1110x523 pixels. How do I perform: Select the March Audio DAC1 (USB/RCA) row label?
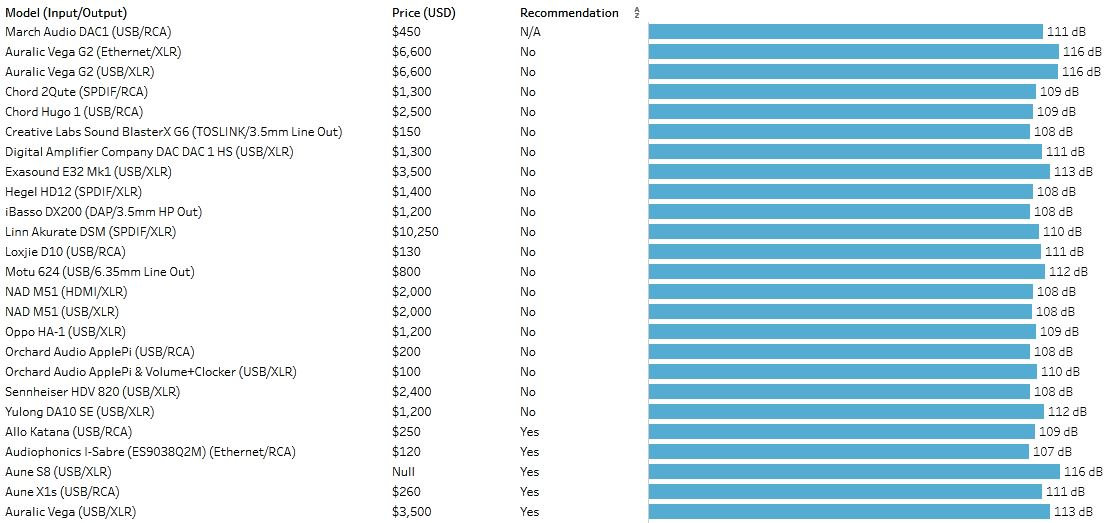pos(74,32)
